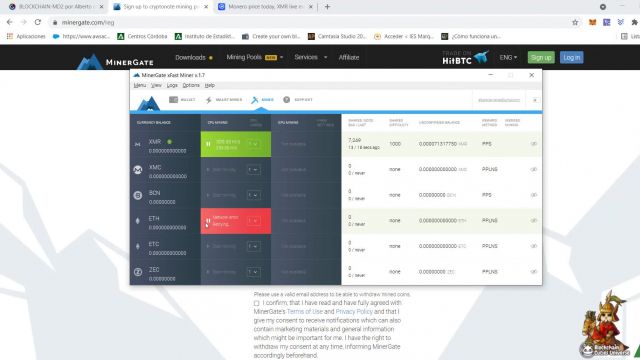Open XMR CPU cores dropdown
Viewport: 640px width, 360px height.
coord(253,144)
